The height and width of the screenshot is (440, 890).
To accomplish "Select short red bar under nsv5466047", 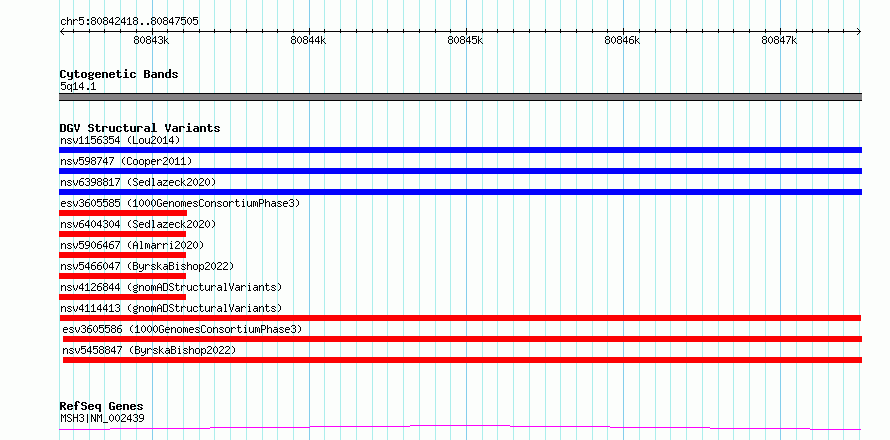I will (123, 276).
